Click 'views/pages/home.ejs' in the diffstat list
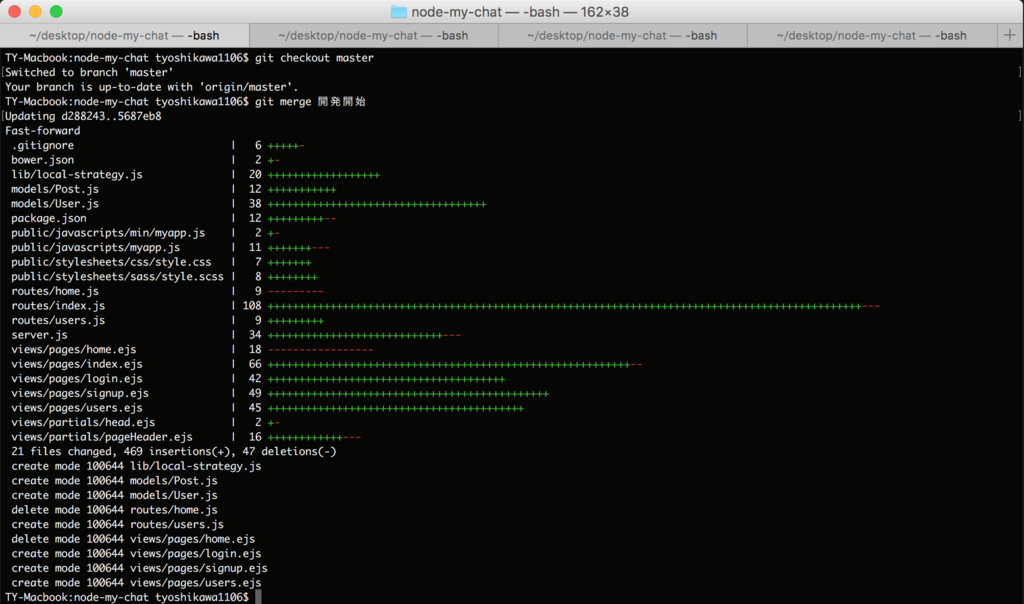This screenshot has width=1024, height=604. pyautogui.click(x=73, y=349)
